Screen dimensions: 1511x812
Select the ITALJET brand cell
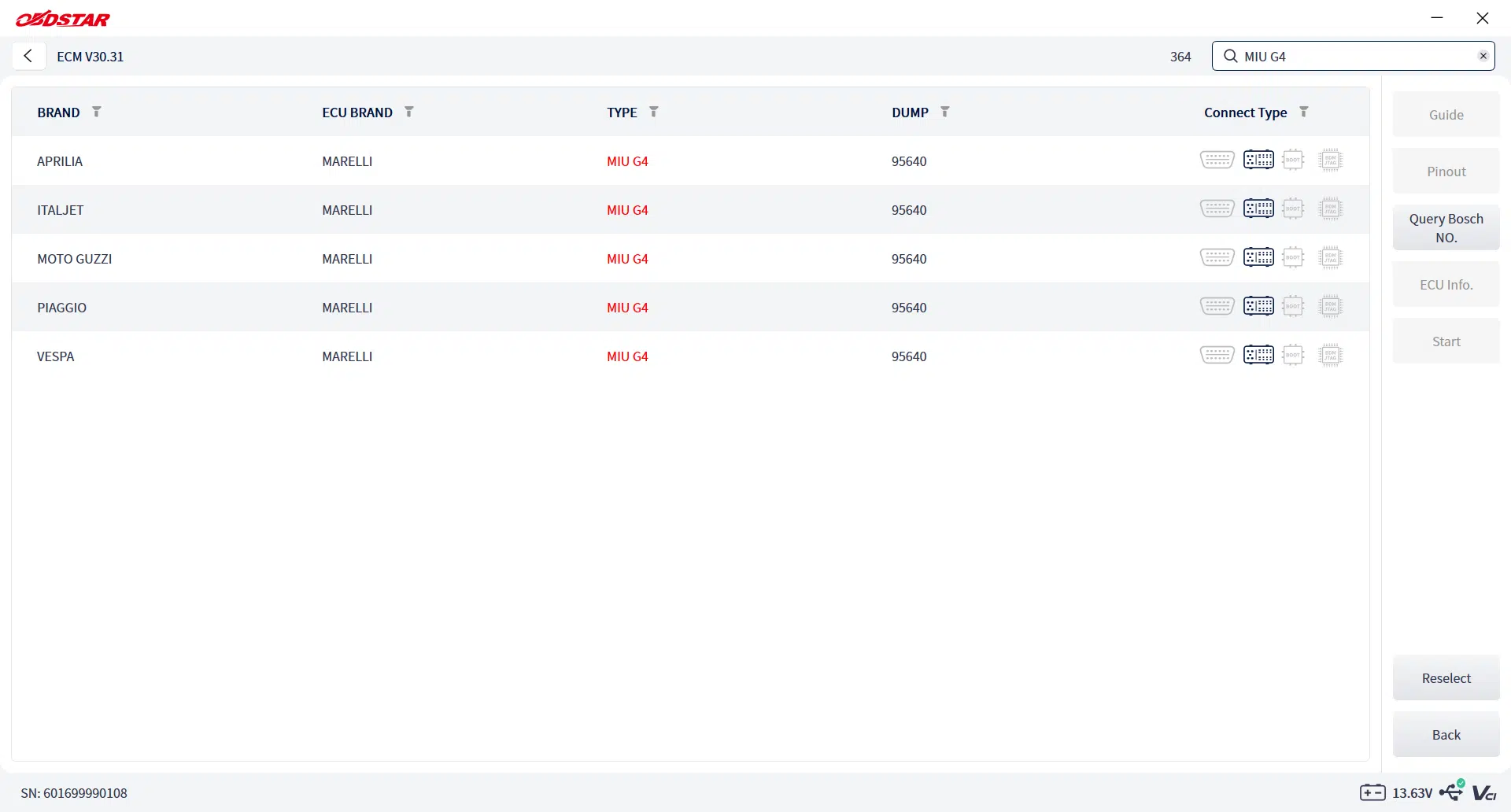click(x=61, y=210)
